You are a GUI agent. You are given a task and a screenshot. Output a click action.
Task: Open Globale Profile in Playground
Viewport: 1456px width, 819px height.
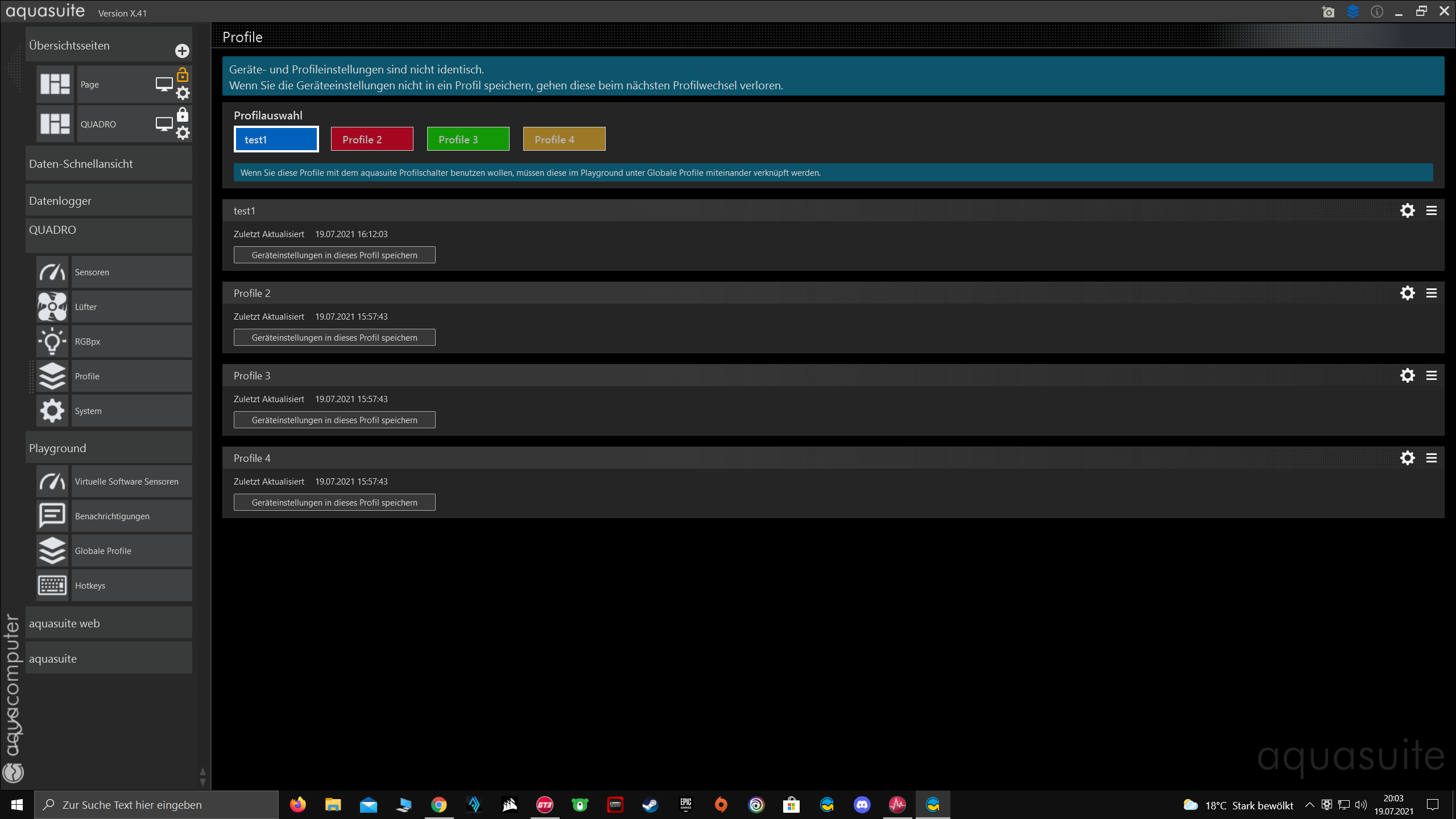(103, 551)
